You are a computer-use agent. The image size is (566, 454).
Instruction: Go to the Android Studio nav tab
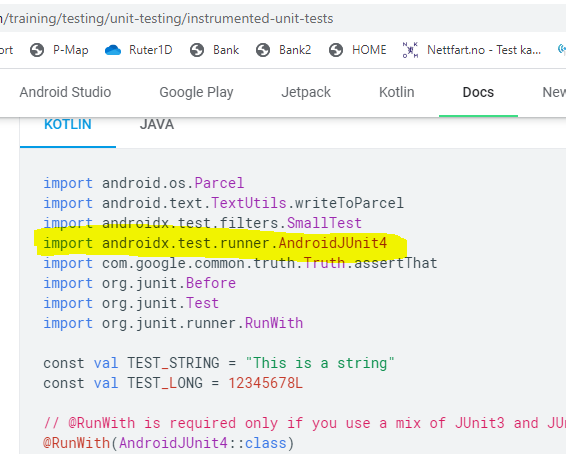click(65, 92)
